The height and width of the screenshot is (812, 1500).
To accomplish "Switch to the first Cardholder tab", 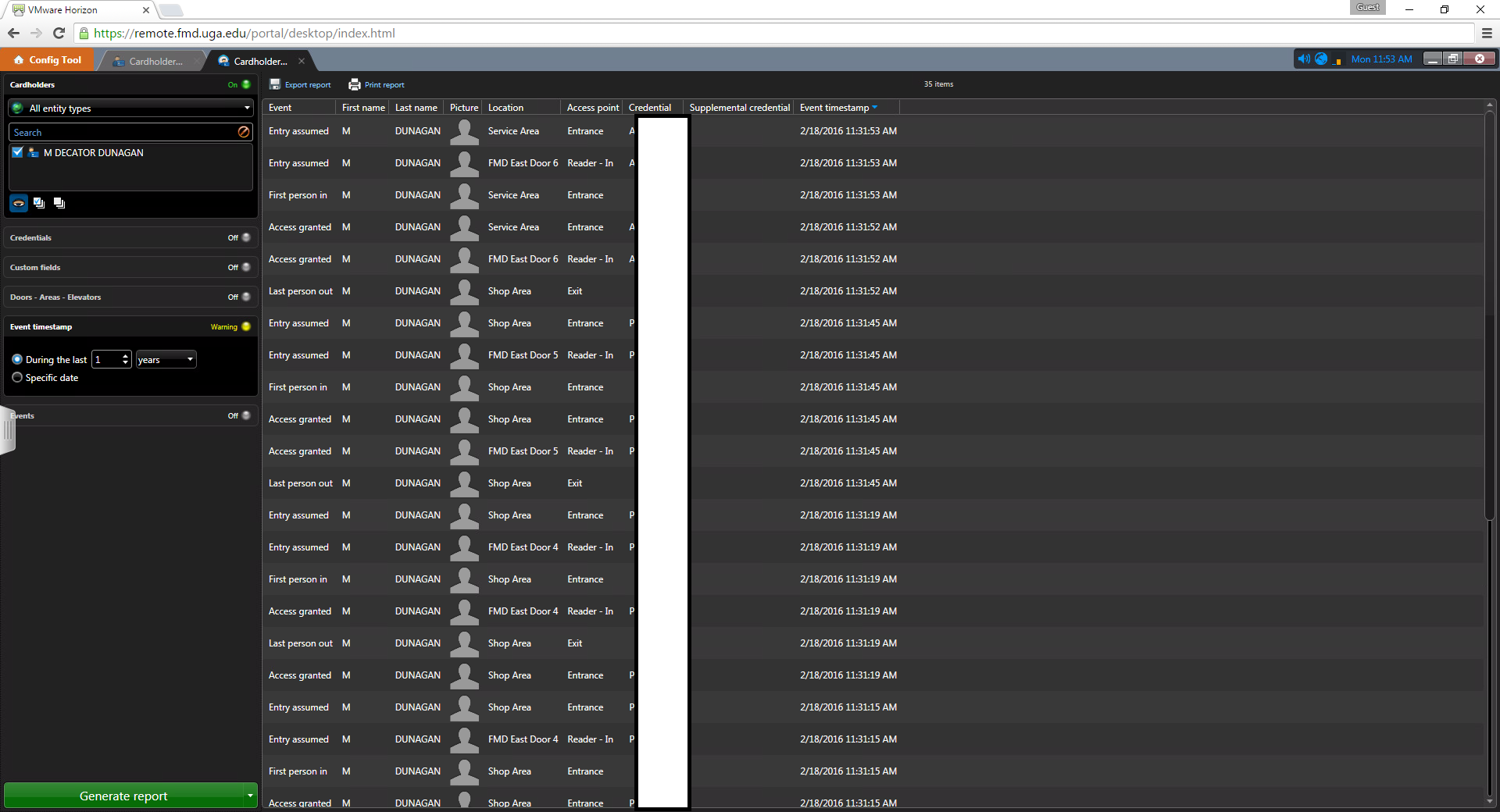I will 155,61.
